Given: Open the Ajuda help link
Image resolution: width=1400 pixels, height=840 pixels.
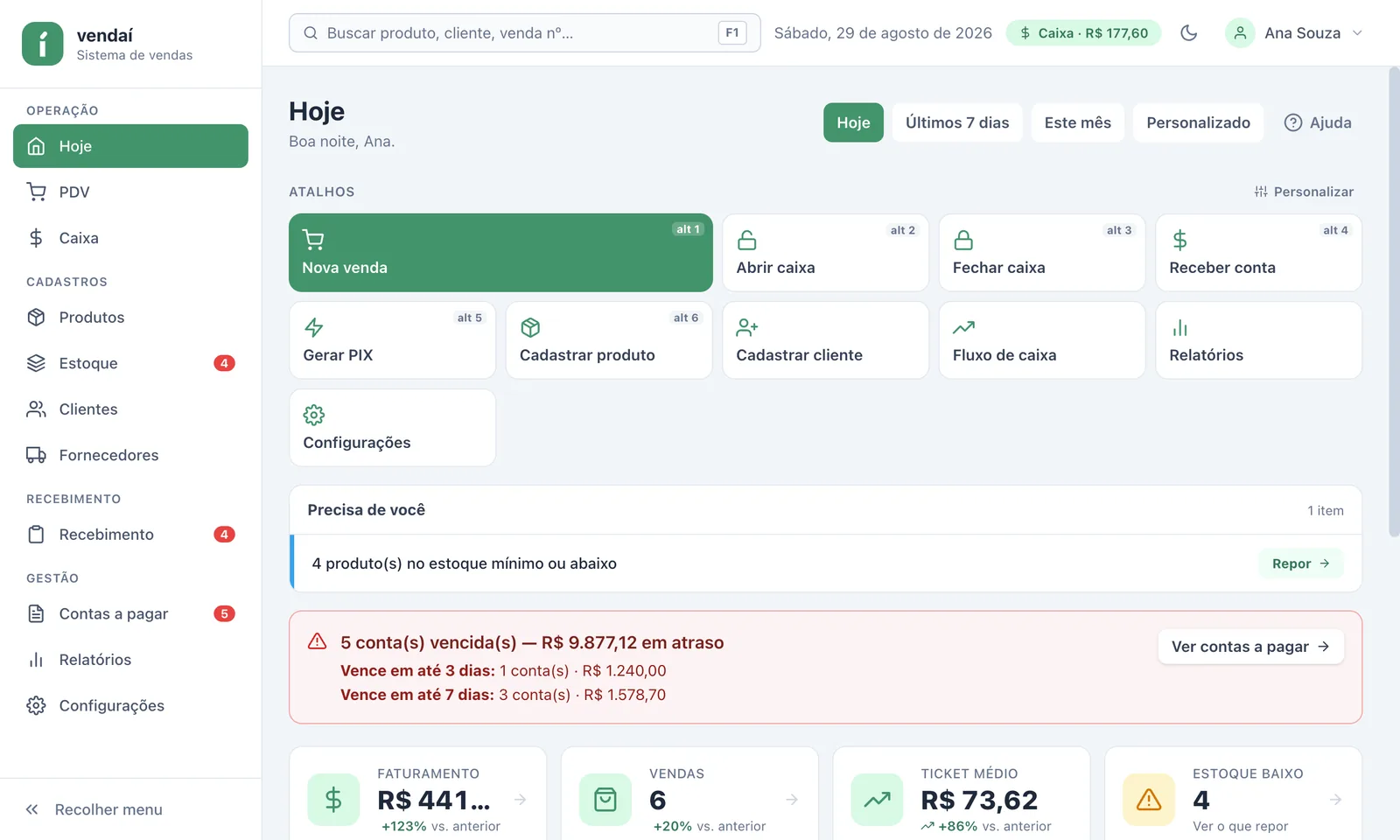Looking at the screenshot, I should tap(1318, 122).
